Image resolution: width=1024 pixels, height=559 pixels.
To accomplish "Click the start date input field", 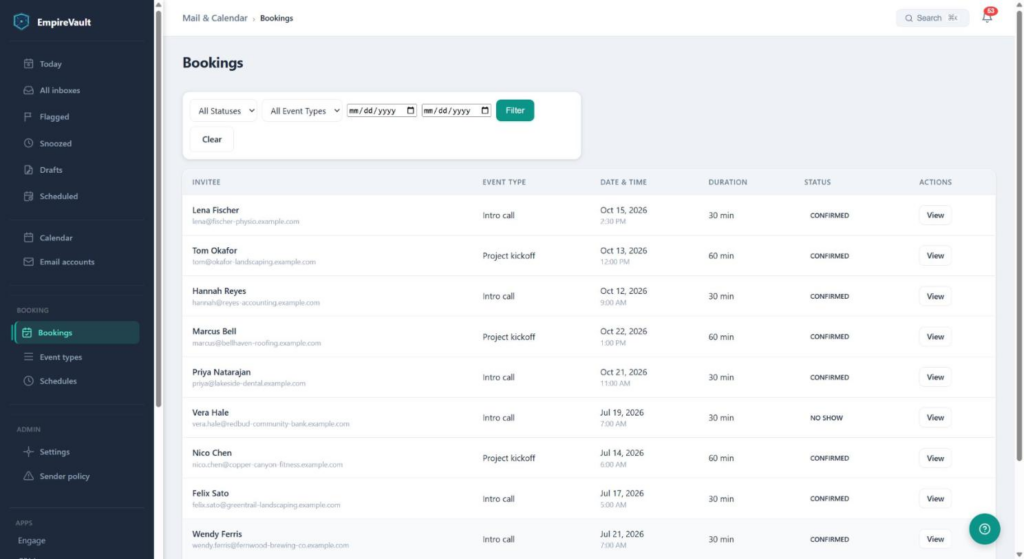I will (x=381, y=110).
